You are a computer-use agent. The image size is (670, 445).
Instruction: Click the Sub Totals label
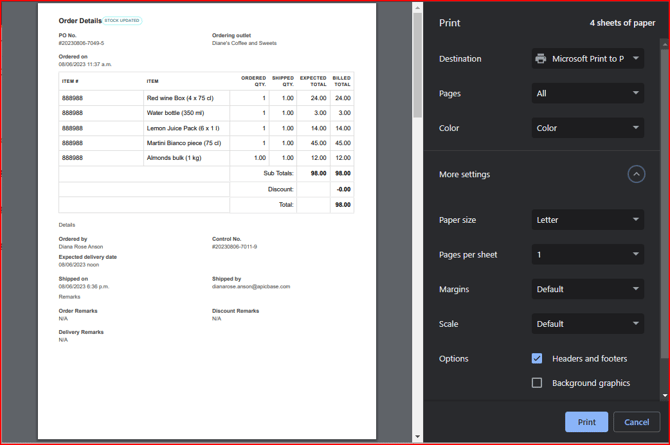278,173
